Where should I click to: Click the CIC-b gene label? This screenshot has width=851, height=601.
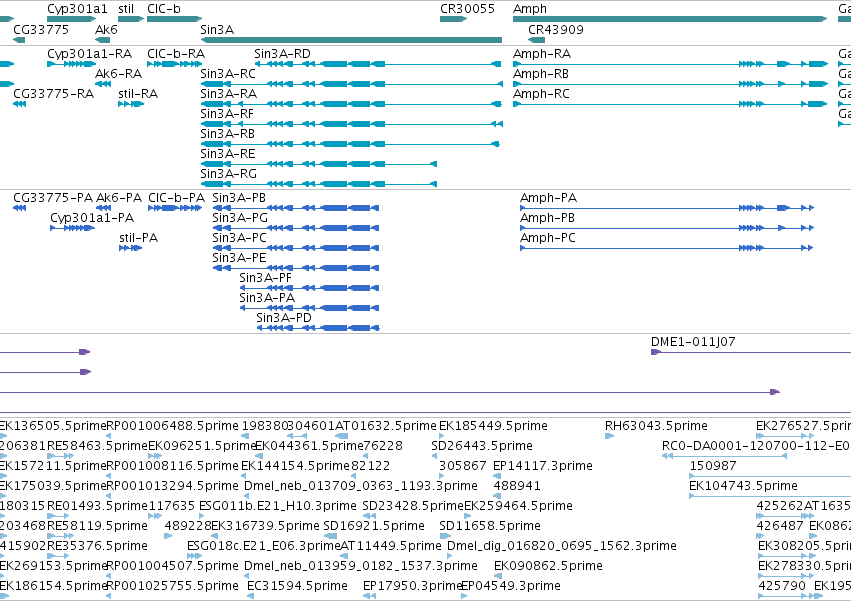pyautogui.click(x=163, y=9)
